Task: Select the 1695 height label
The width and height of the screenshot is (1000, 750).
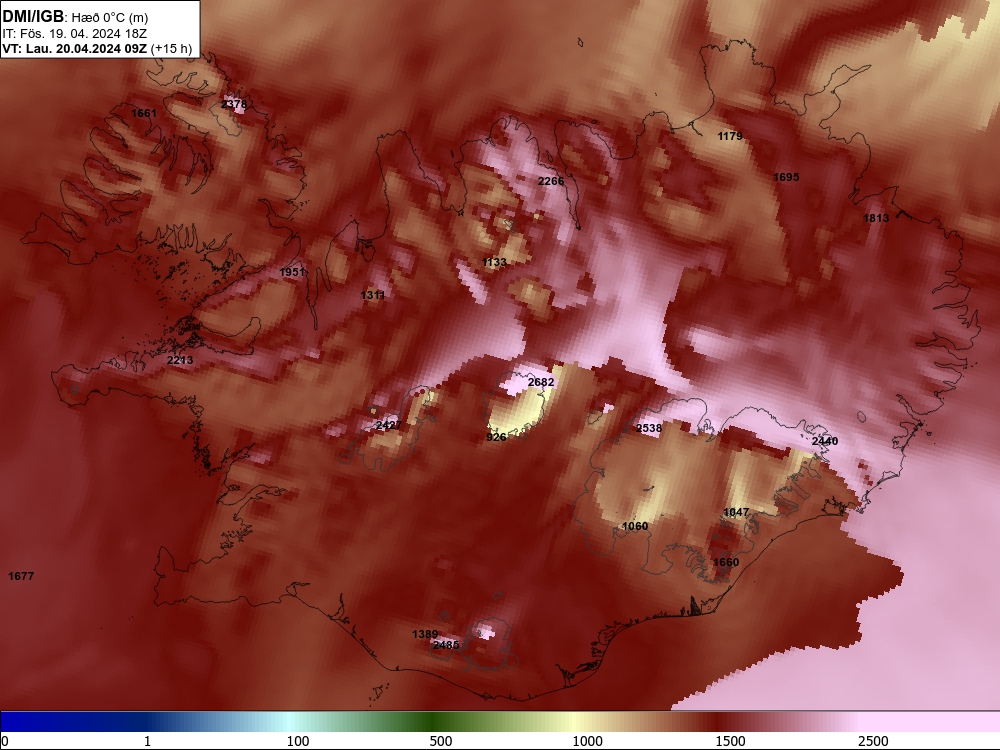Action: [786, 177]
